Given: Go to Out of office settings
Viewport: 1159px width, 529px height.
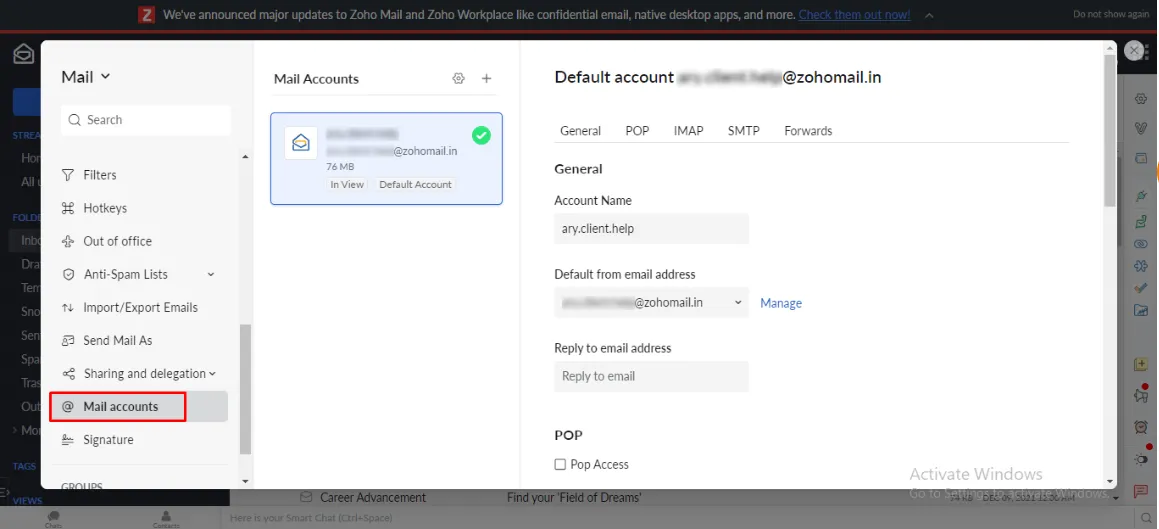Looking at the screenshot, I should coord(117,241).
